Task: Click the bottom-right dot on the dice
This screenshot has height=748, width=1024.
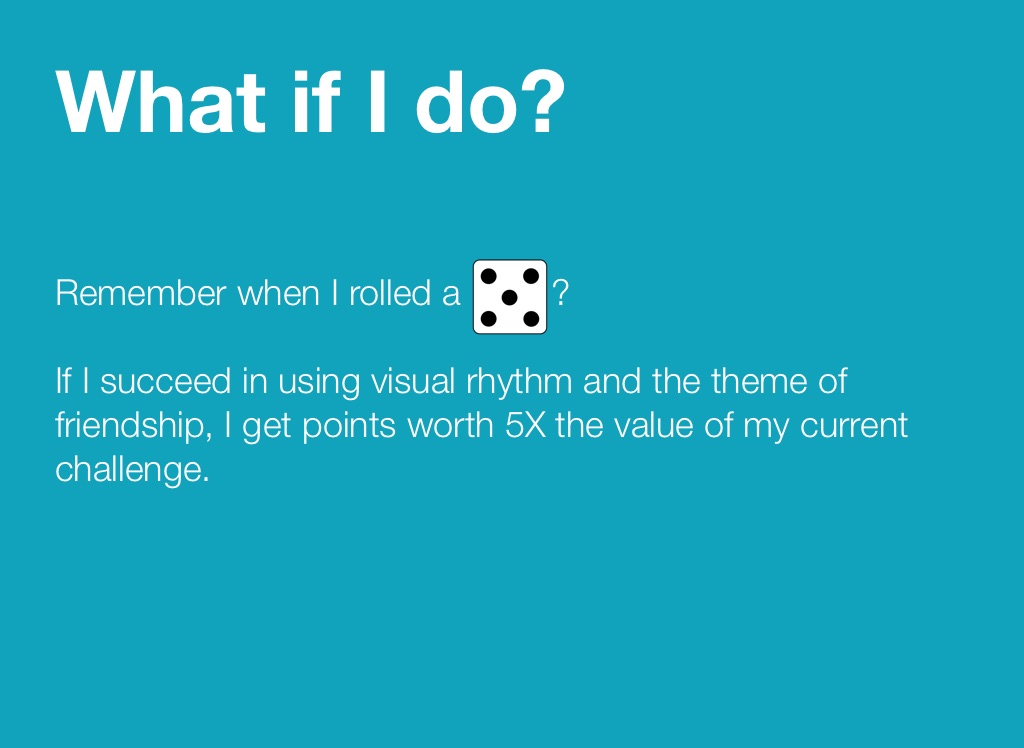Action: tap(531, 319)
